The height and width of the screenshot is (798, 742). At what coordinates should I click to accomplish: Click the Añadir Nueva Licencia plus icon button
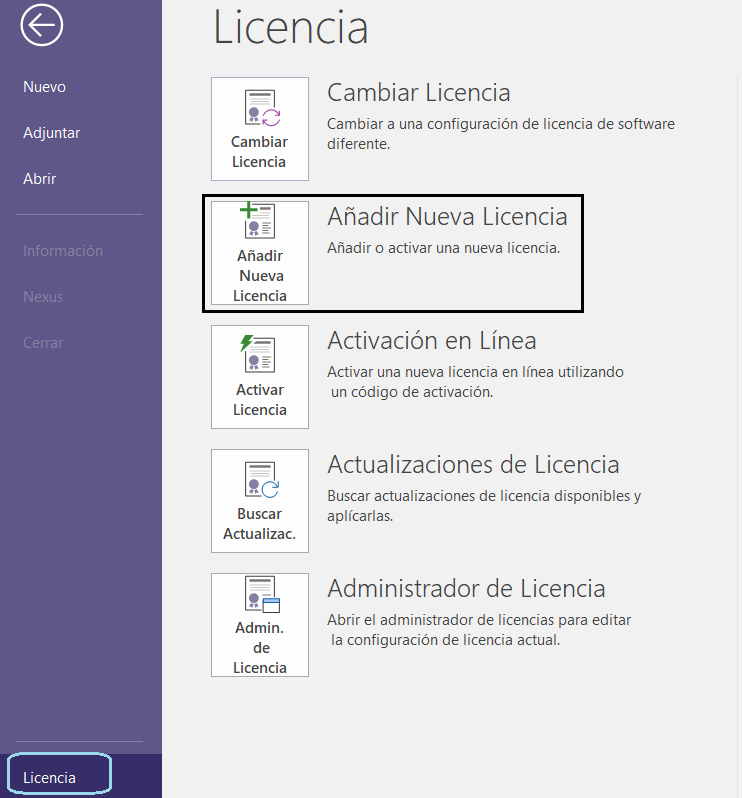260,253
